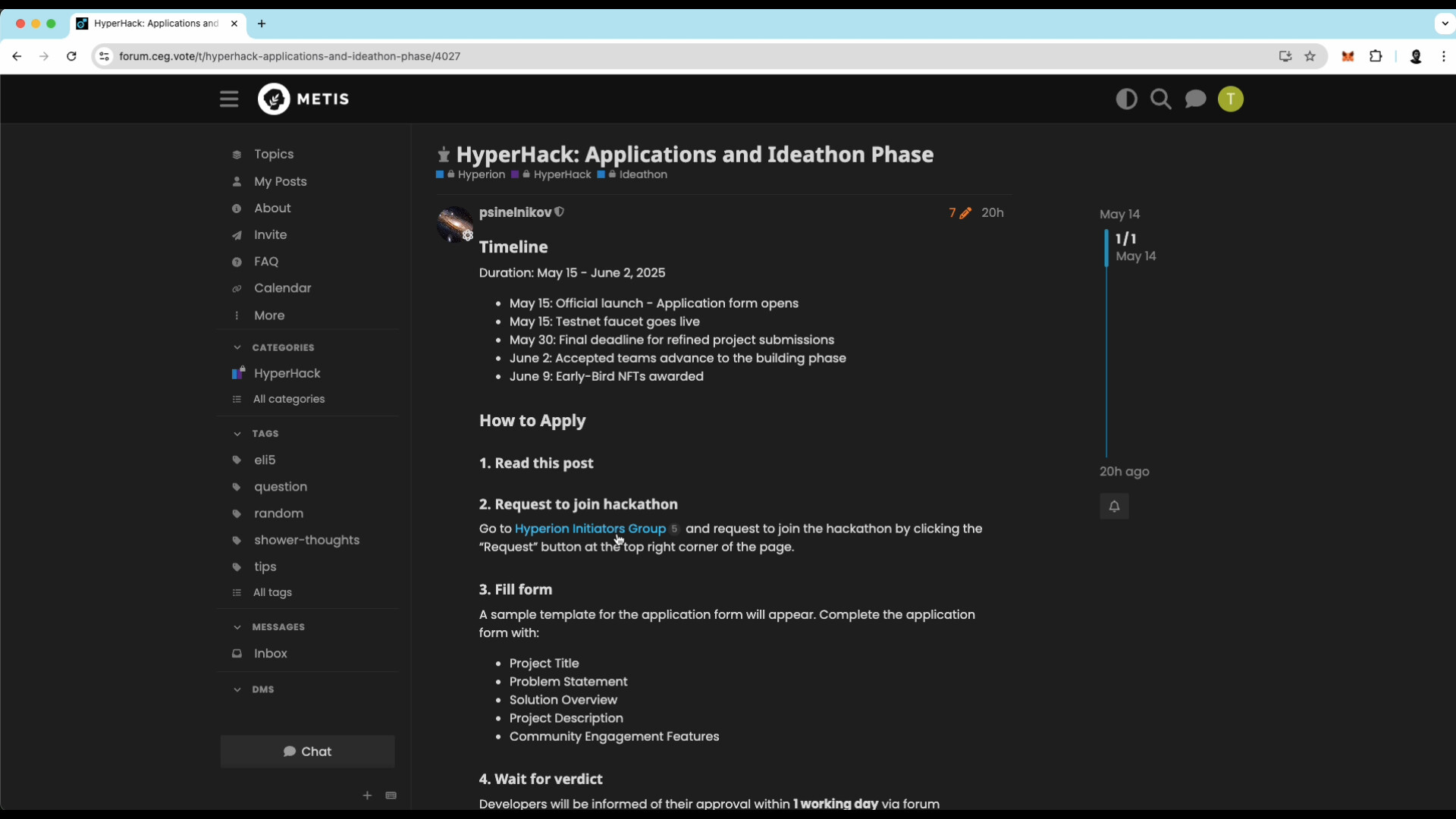Open the tab search dropdown
This screenshot has height=819, width=1456.
pos(1445,24)
